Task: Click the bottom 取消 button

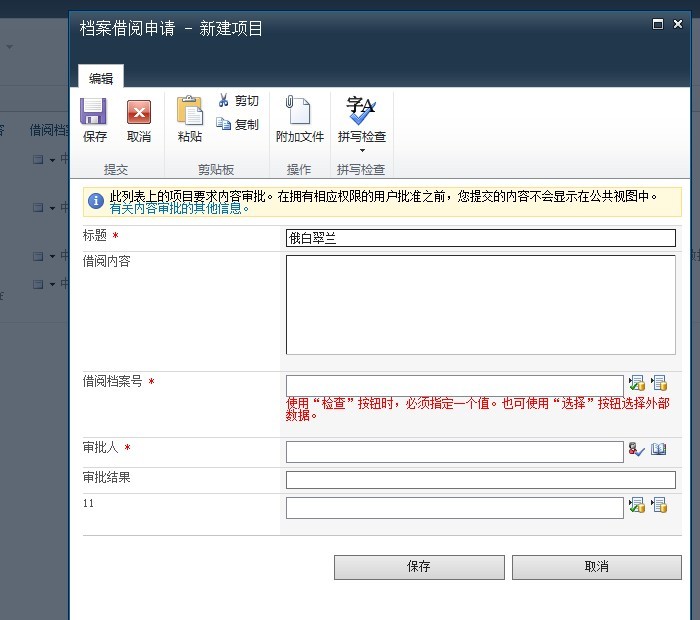Action: (x=596, y=567)
